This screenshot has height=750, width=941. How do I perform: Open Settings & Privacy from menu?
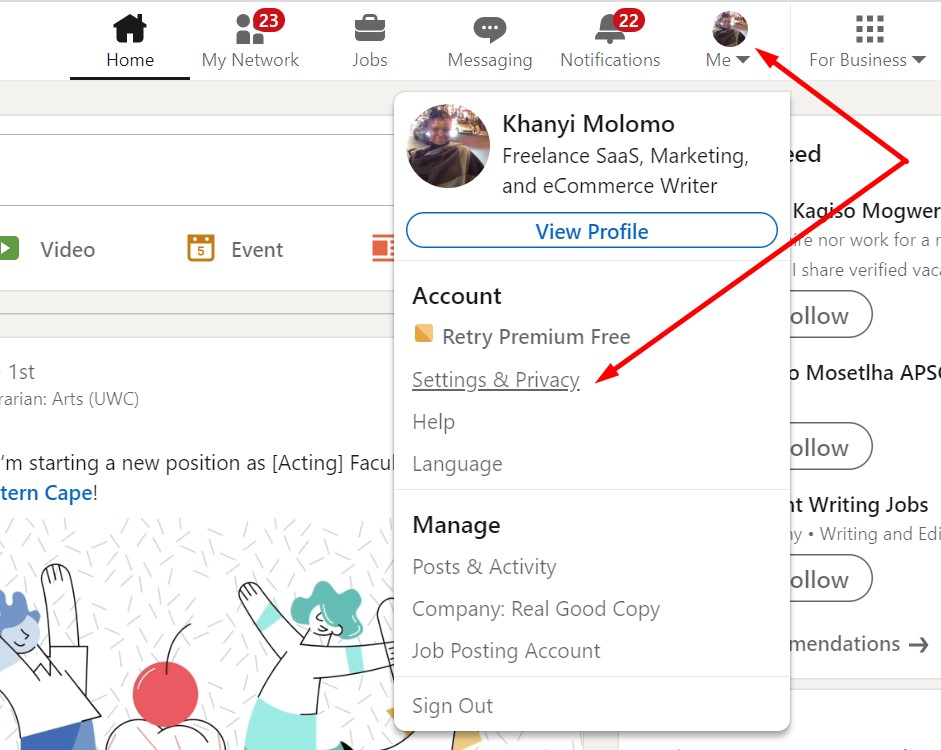[x=495, y=380]
